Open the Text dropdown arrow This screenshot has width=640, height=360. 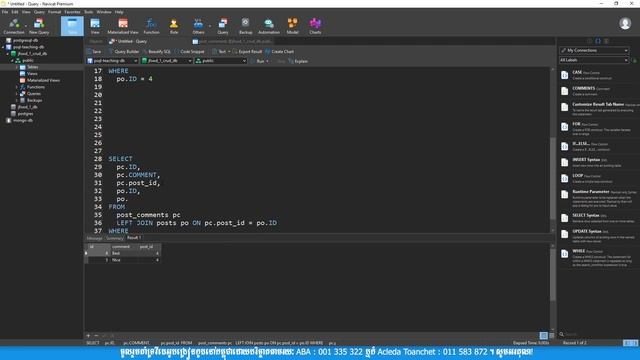(229, 52)
